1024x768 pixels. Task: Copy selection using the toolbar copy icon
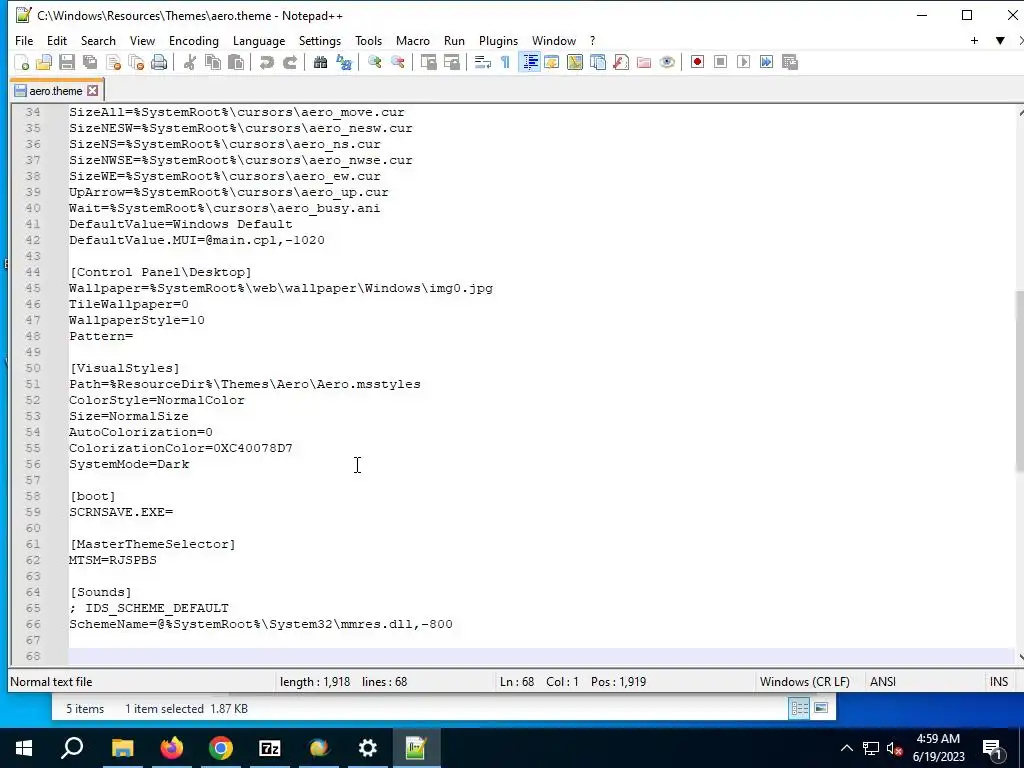coord(213,62)
